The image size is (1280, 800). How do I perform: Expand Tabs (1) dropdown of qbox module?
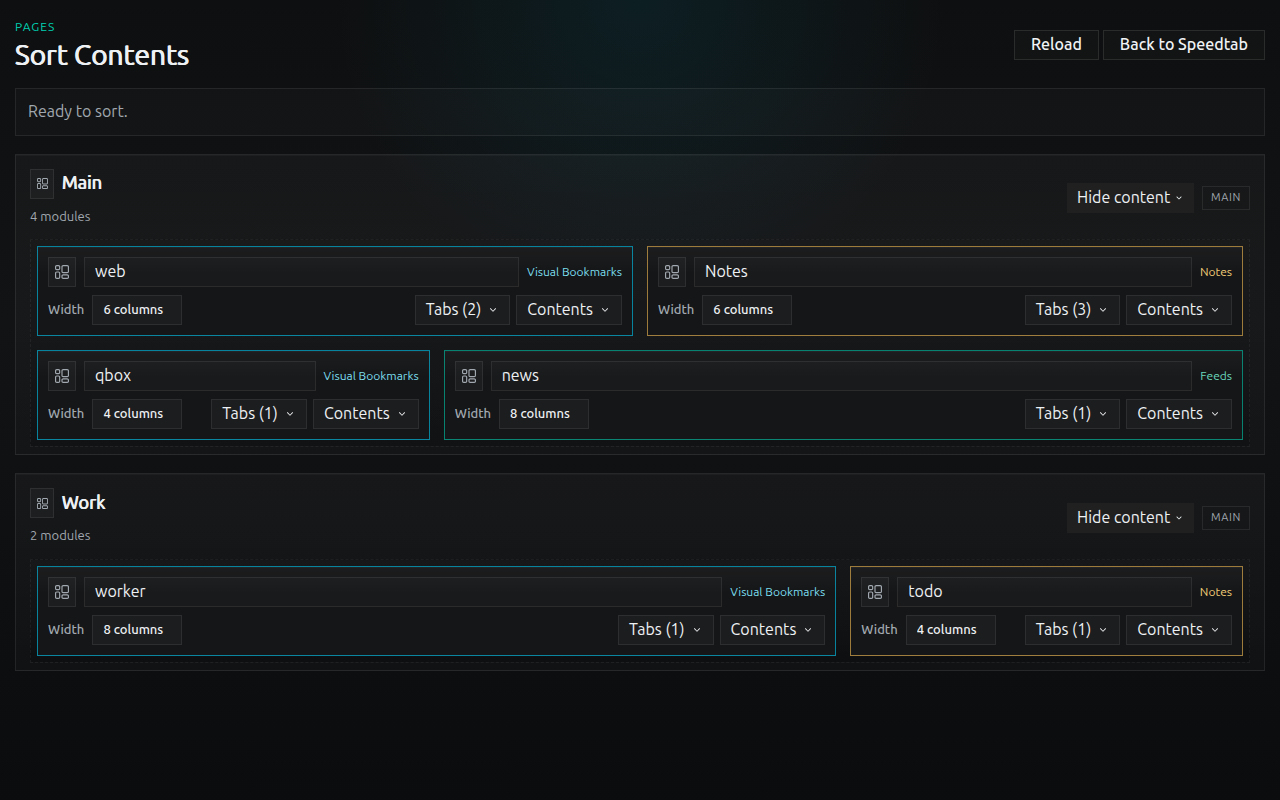(x=259, y=414)
